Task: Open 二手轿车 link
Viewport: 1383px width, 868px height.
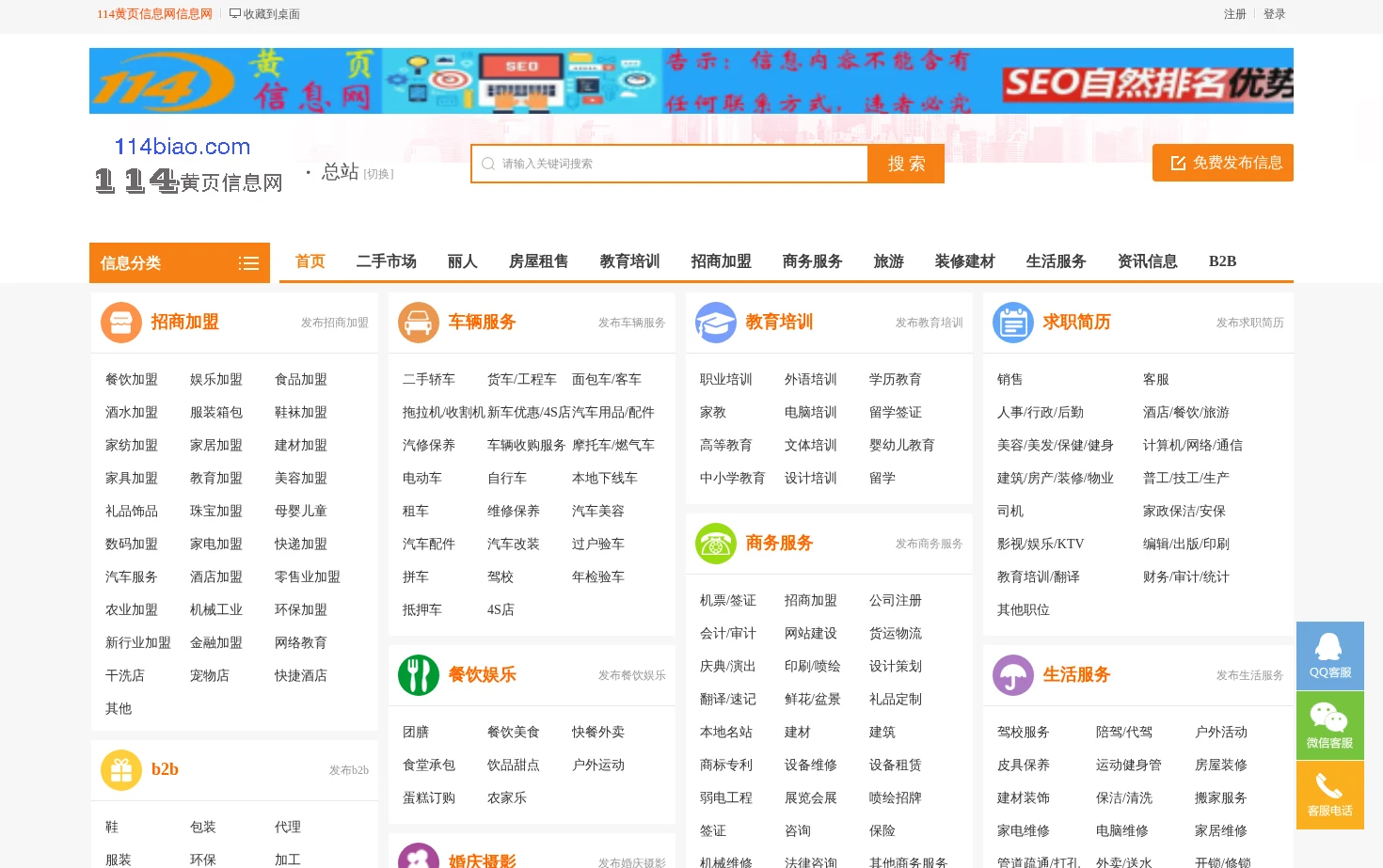Action: [x=429, y=380]
